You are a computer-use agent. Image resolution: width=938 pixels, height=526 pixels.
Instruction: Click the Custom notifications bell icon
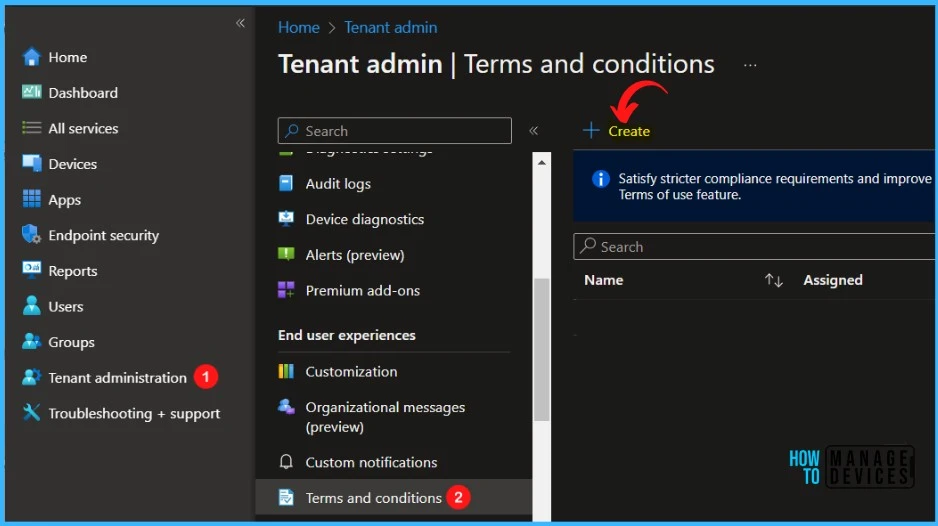pos(286,462)
